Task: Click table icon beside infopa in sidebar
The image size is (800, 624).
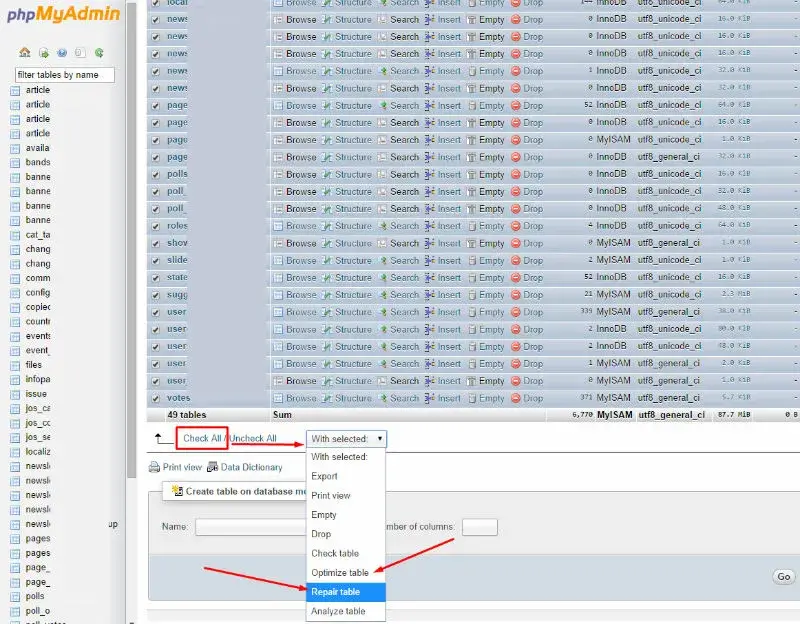Action: (15, 380)
